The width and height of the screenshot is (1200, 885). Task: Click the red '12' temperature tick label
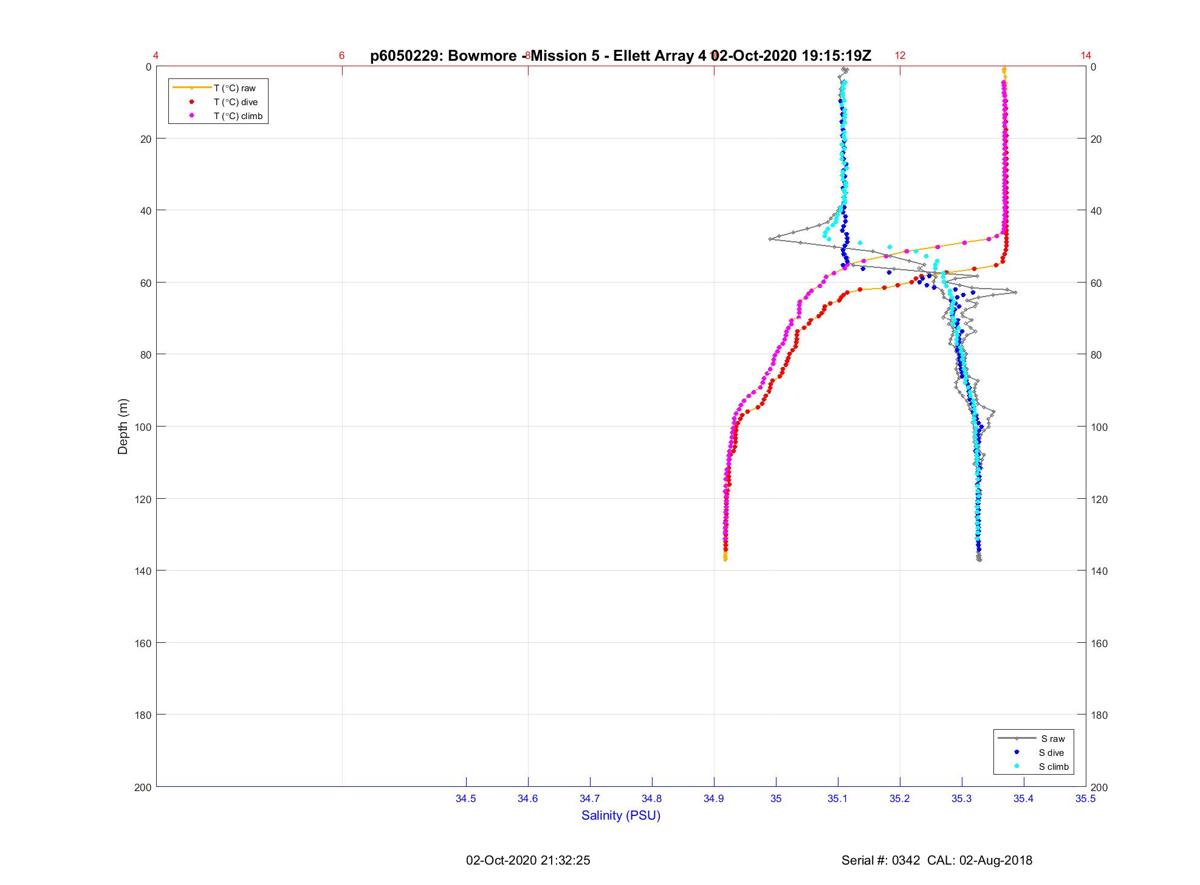coord(900,56)
